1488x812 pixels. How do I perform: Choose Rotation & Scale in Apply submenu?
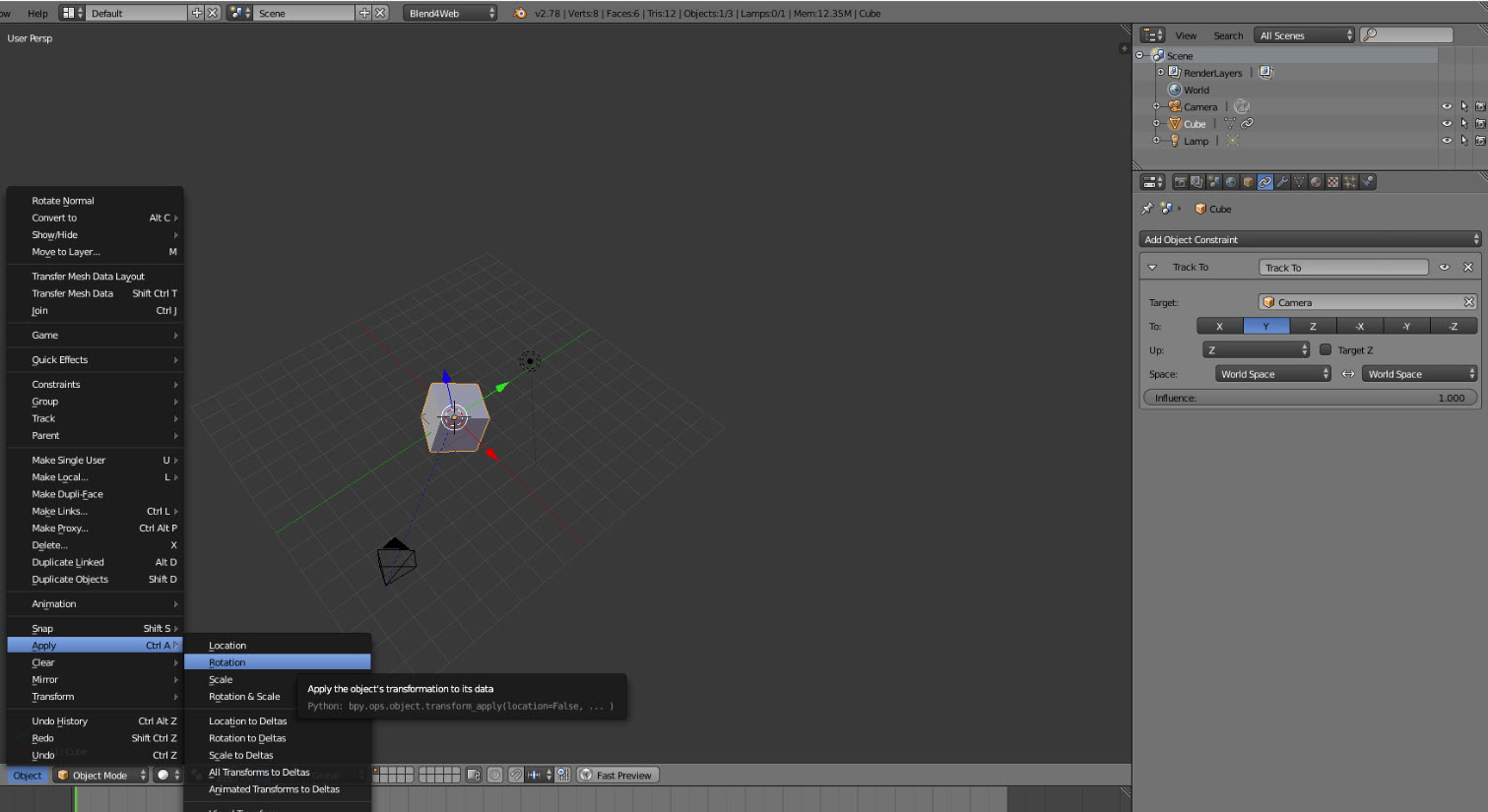pyautogui.click(x=244, y=697)
